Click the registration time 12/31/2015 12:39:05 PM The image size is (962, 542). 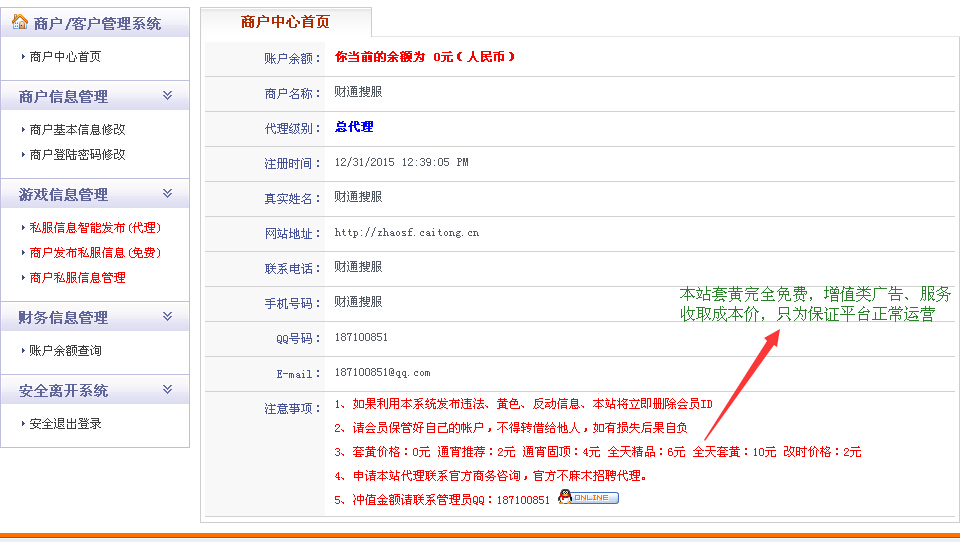click(401, 163)
